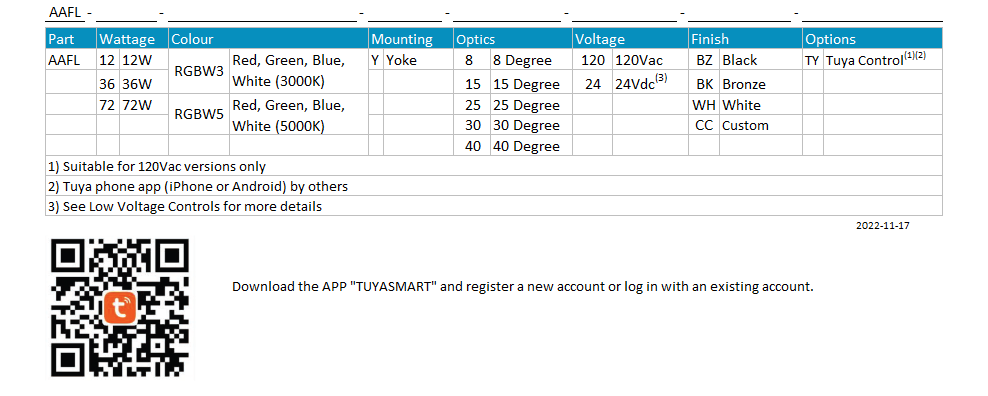Click the RGBW5 colour code
The width and height of the screenshot is (988, 396).
[198, 115]
